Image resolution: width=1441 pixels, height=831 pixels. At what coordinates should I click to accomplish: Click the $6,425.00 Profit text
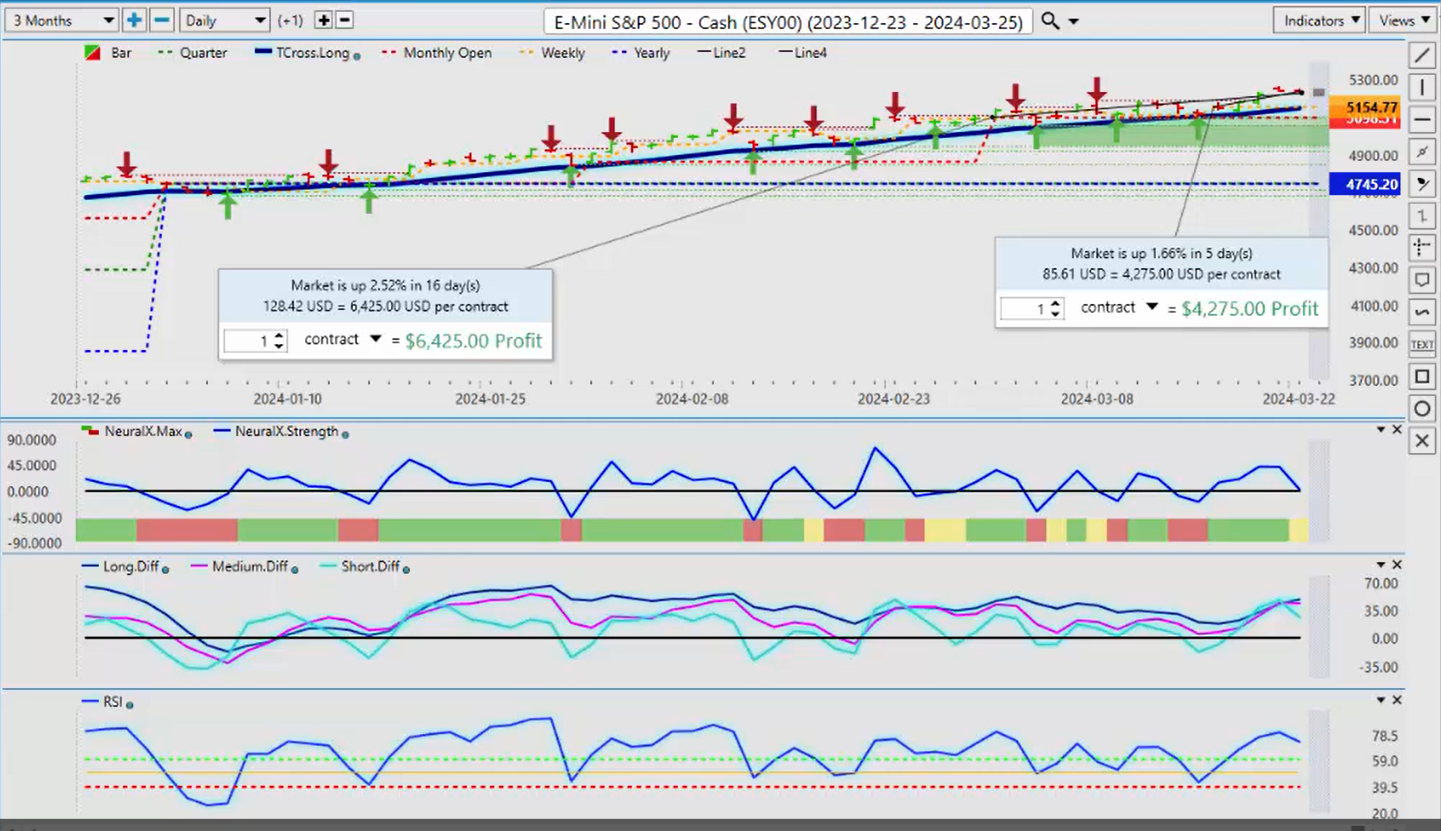(473, 341)
